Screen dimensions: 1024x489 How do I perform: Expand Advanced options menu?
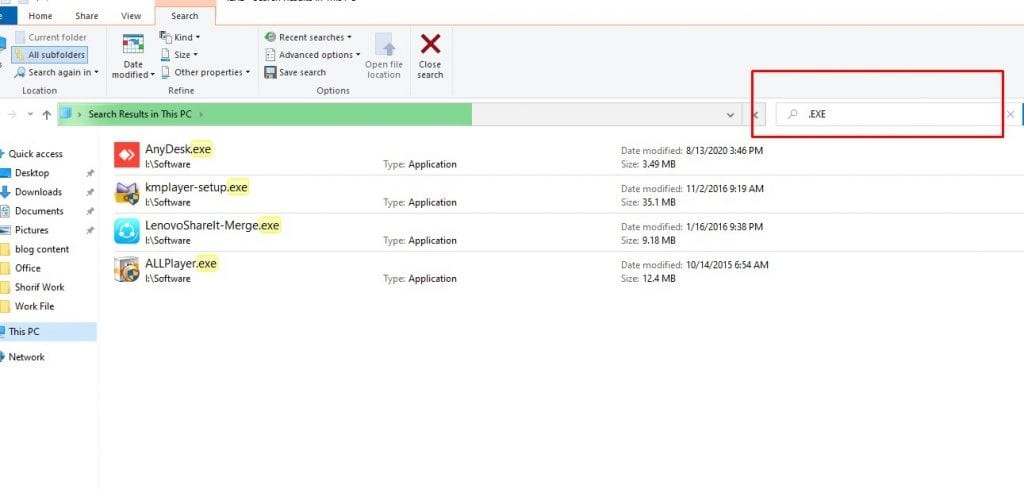313,55
